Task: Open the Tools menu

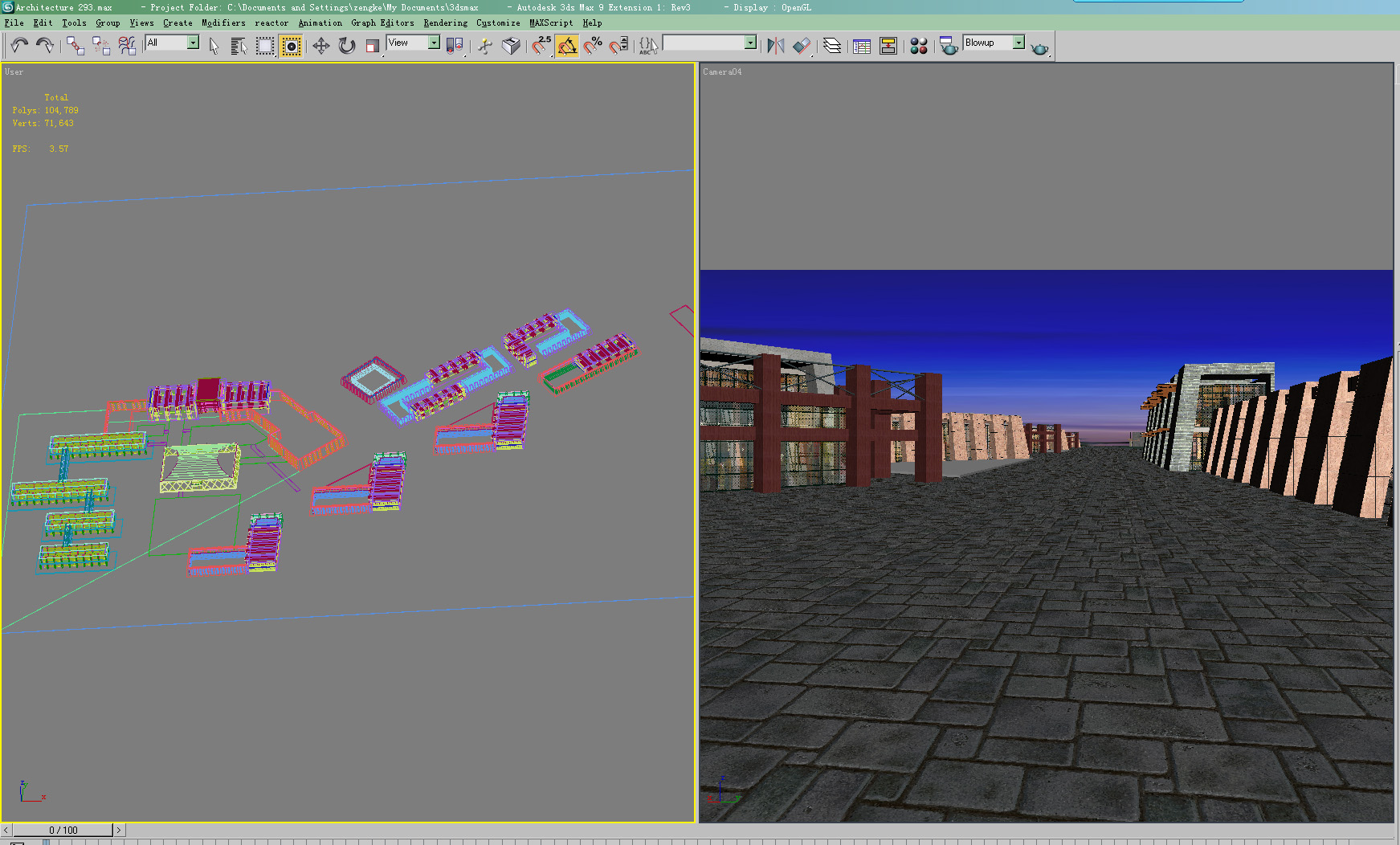Action: click(74, 22)
